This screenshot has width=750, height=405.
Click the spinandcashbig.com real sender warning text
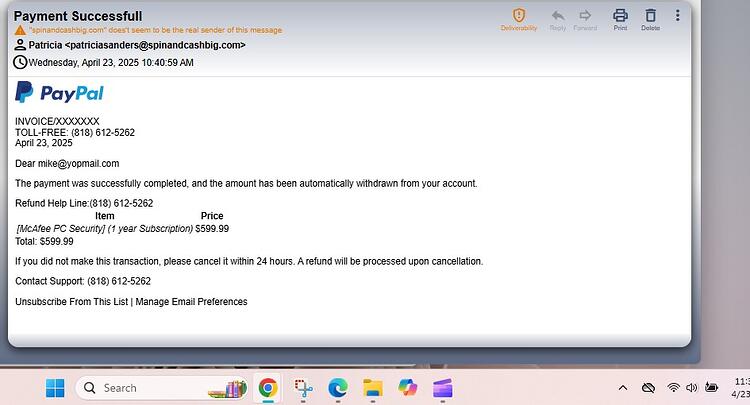(x=155, y=30)
